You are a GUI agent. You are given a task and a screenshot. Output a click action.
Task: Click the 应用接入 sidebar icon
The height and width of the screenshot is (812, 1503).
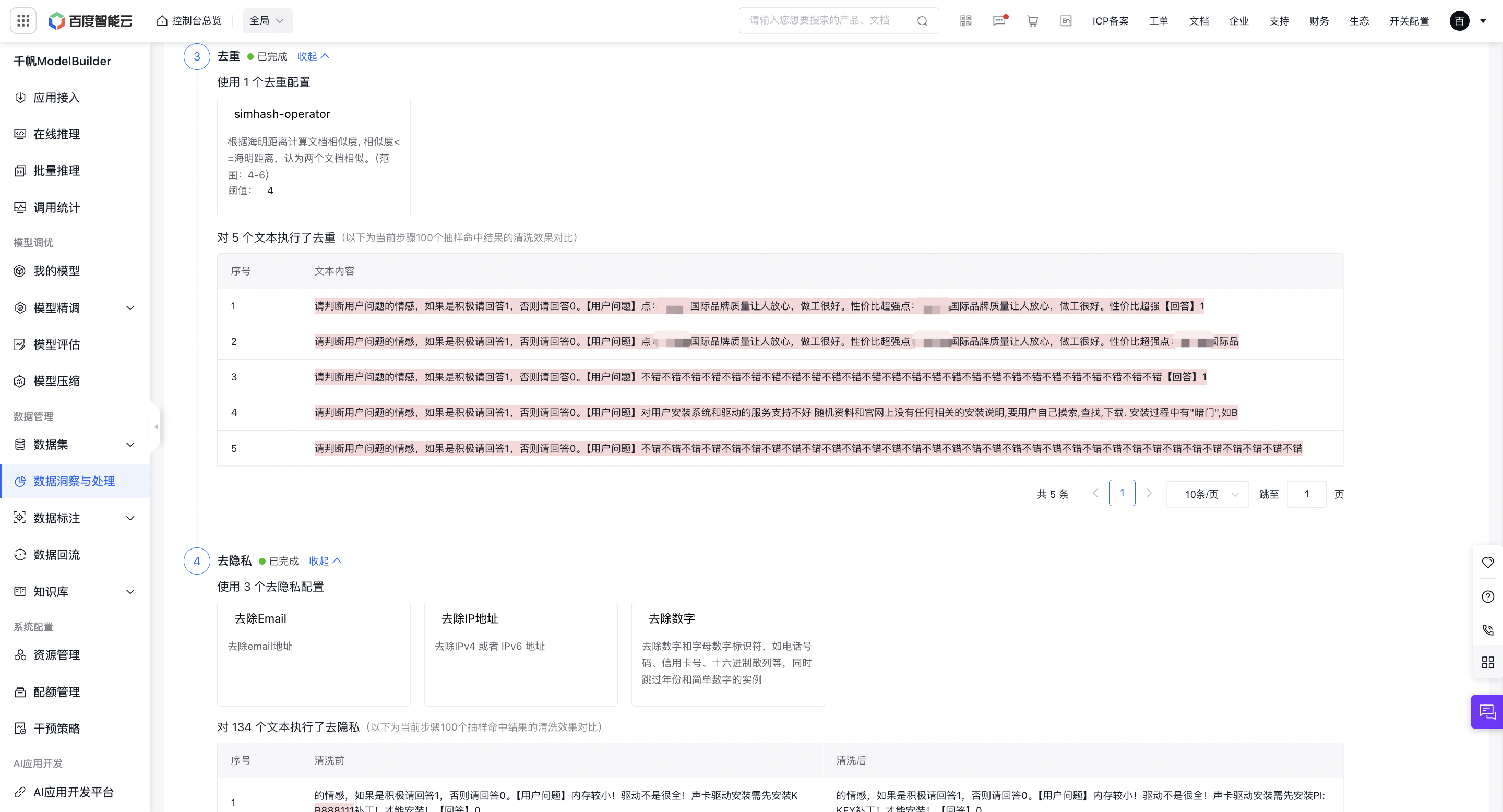coord(20,98)
